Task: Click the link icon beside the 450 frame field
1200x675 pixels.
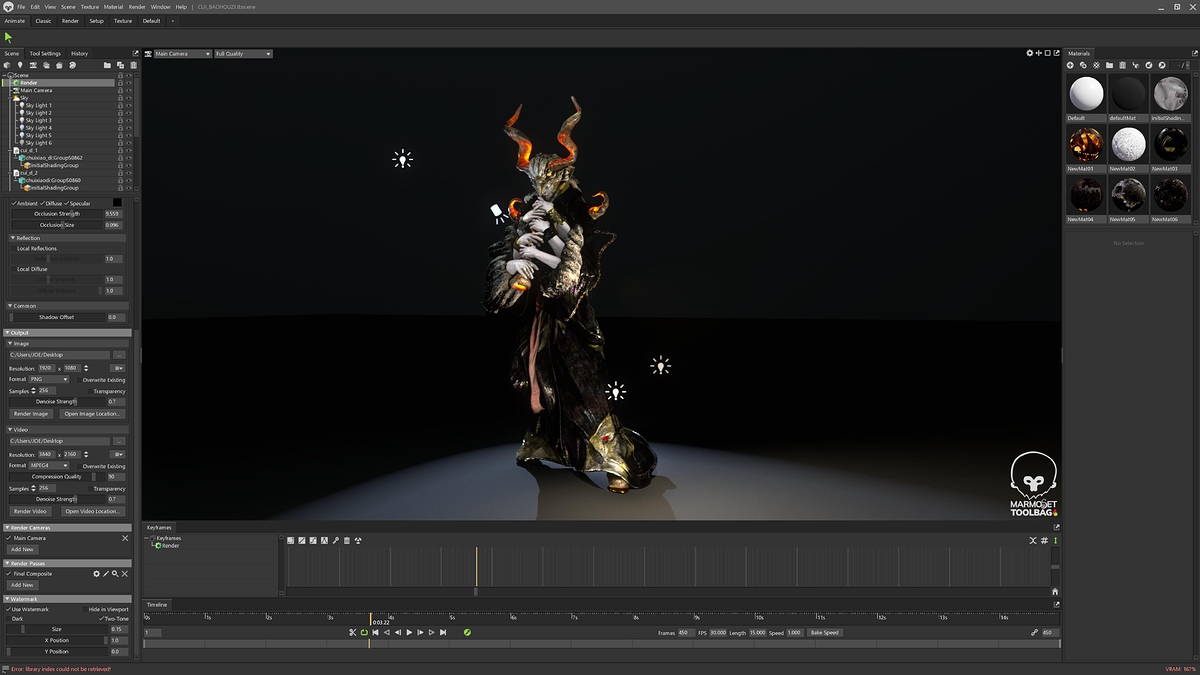Action: coord(1034,632)
